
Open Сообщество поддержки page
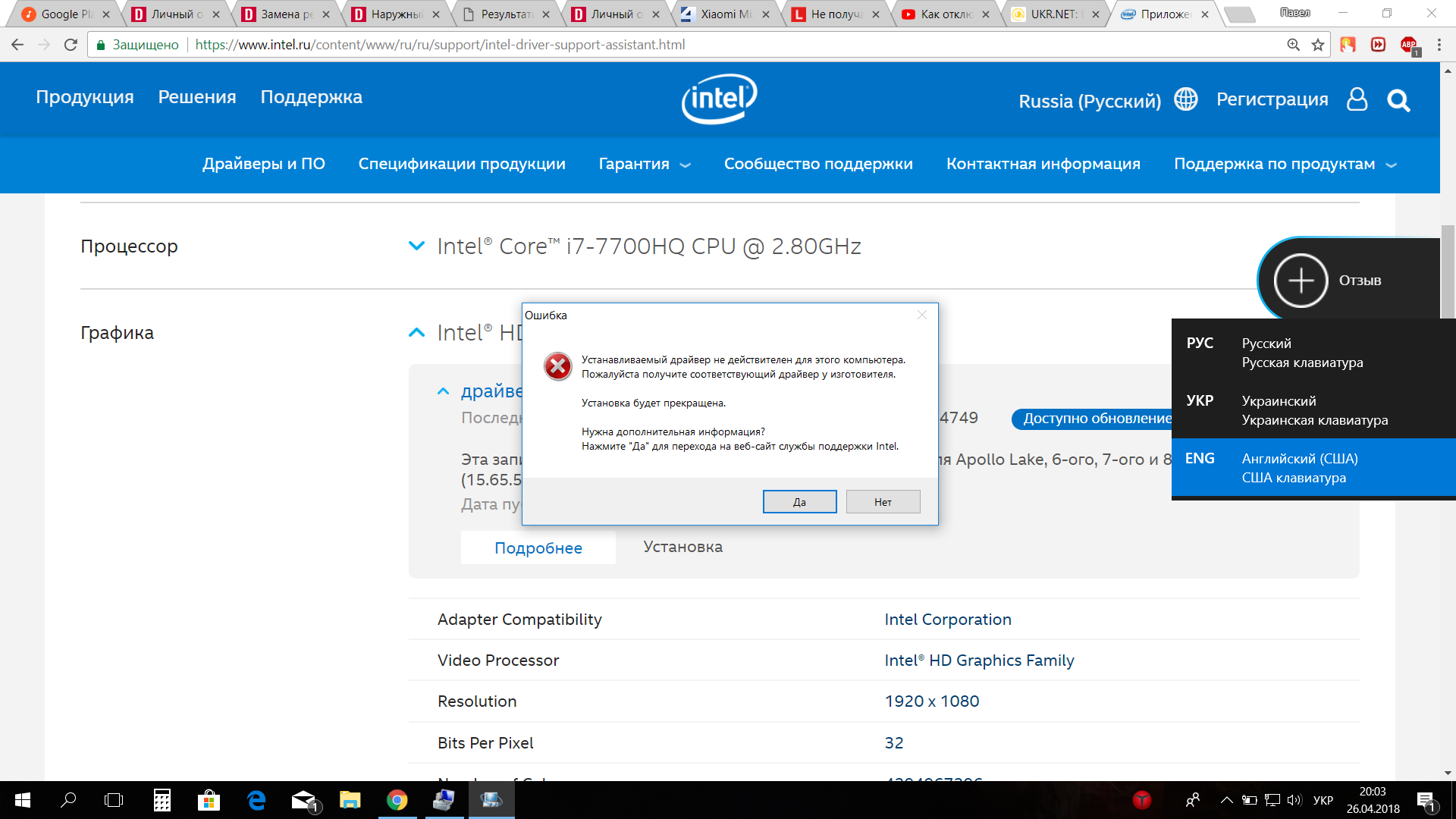818,164
